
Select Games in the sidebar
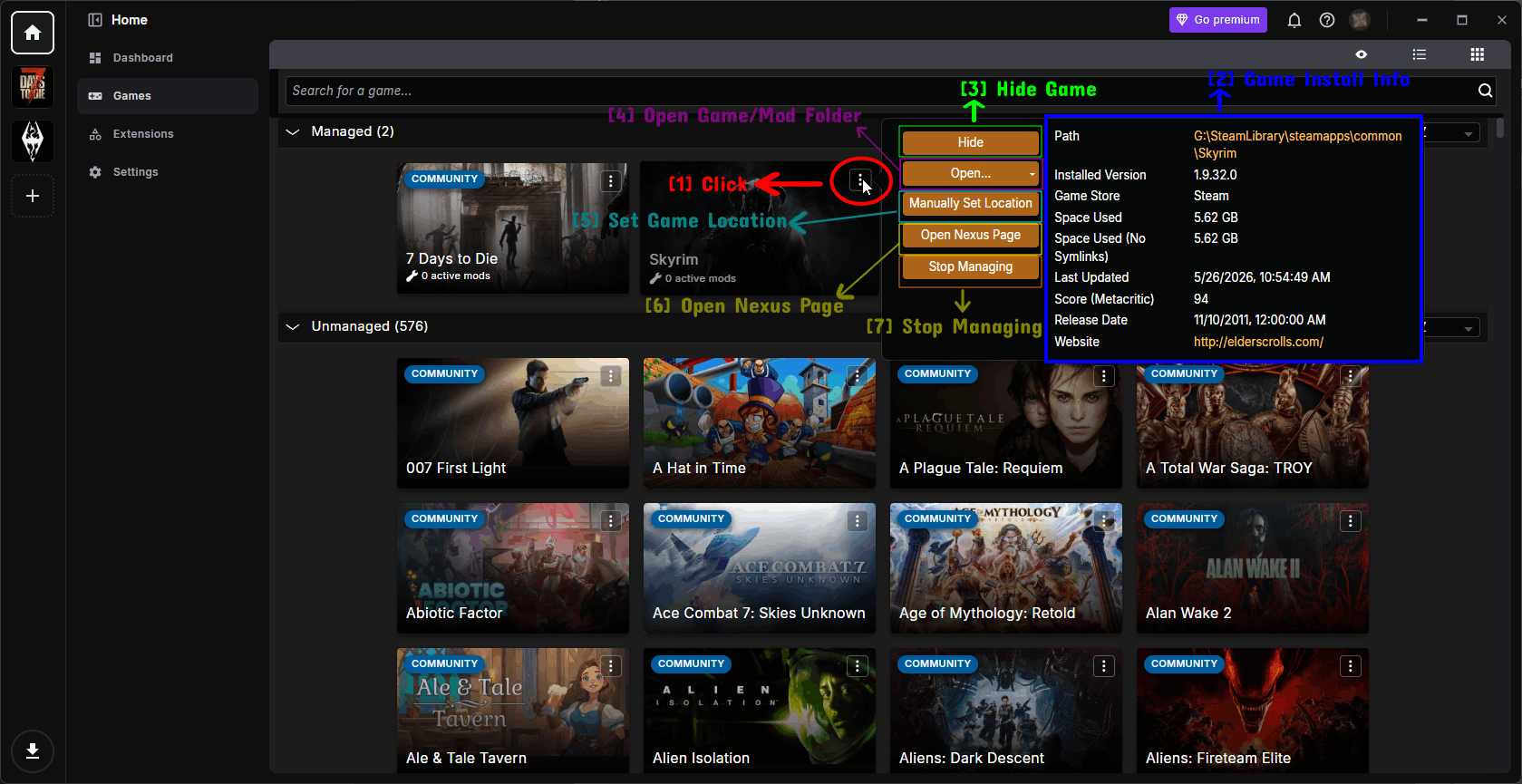[x=168, y=96]
